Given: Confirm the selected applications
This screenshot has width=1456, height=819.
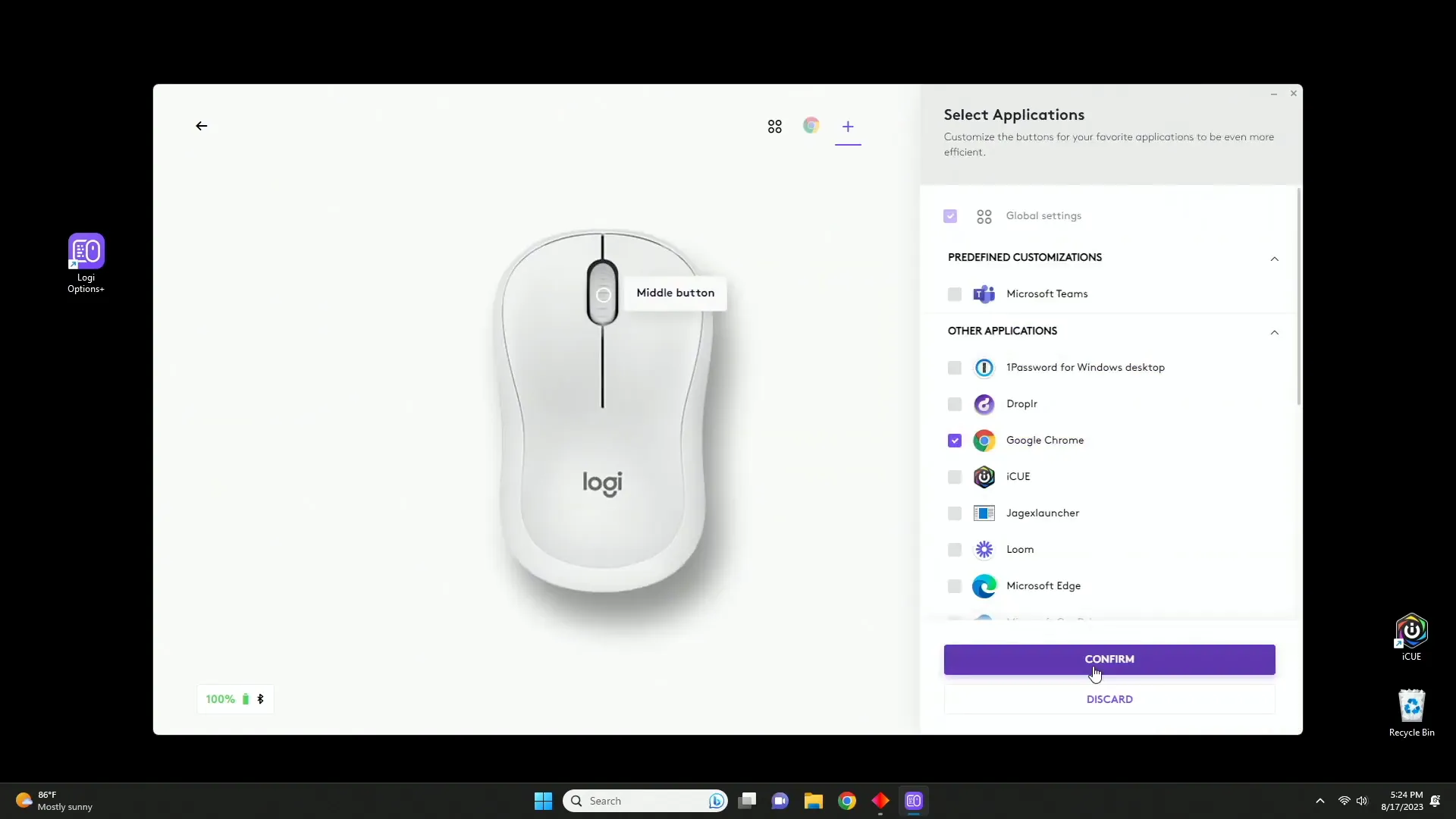Looking at the screenshot, I should click(1109, 659).
